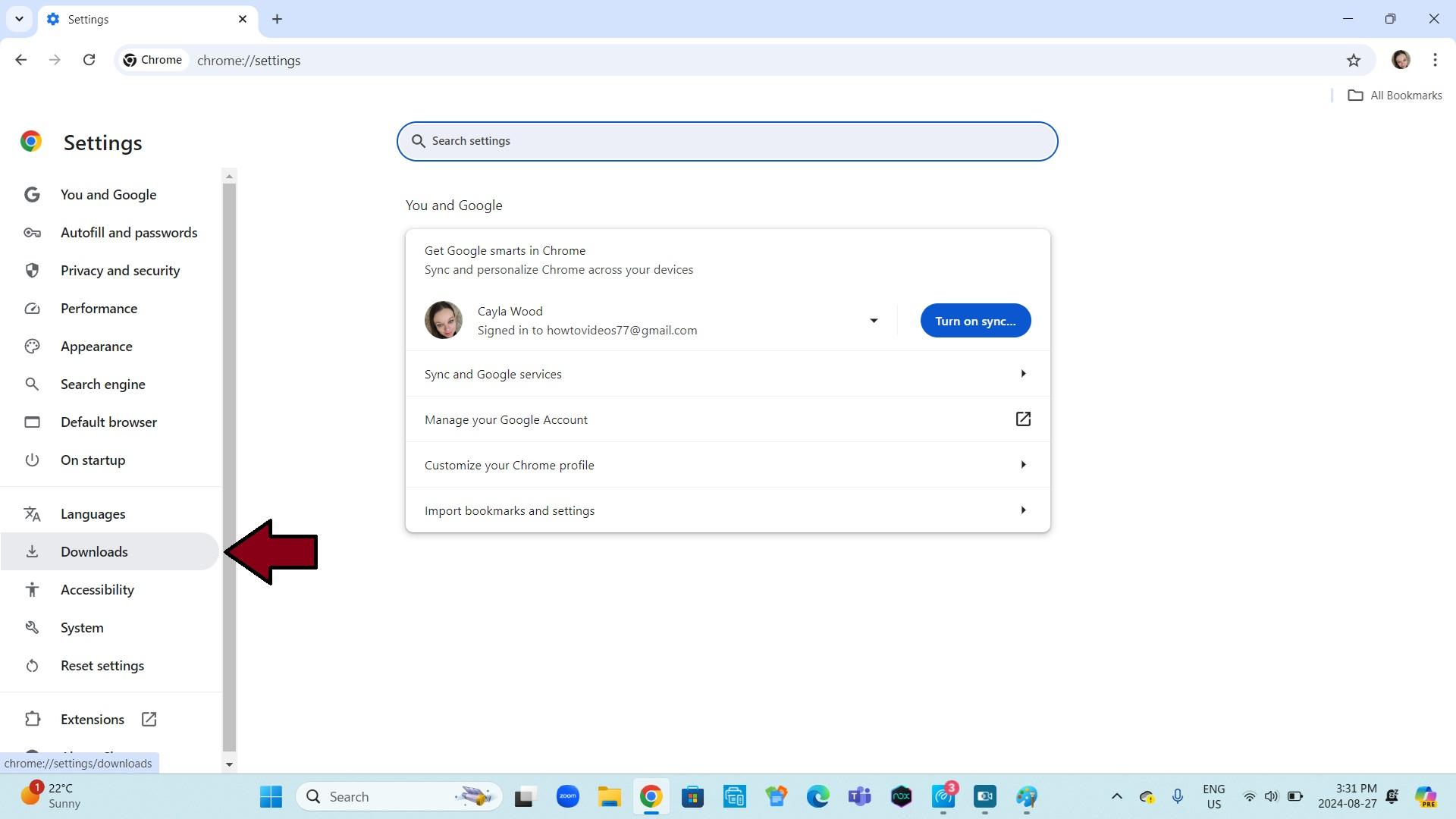Open File Explorer from the taskbar
The image size is (1456, 819).
[609, 796]
